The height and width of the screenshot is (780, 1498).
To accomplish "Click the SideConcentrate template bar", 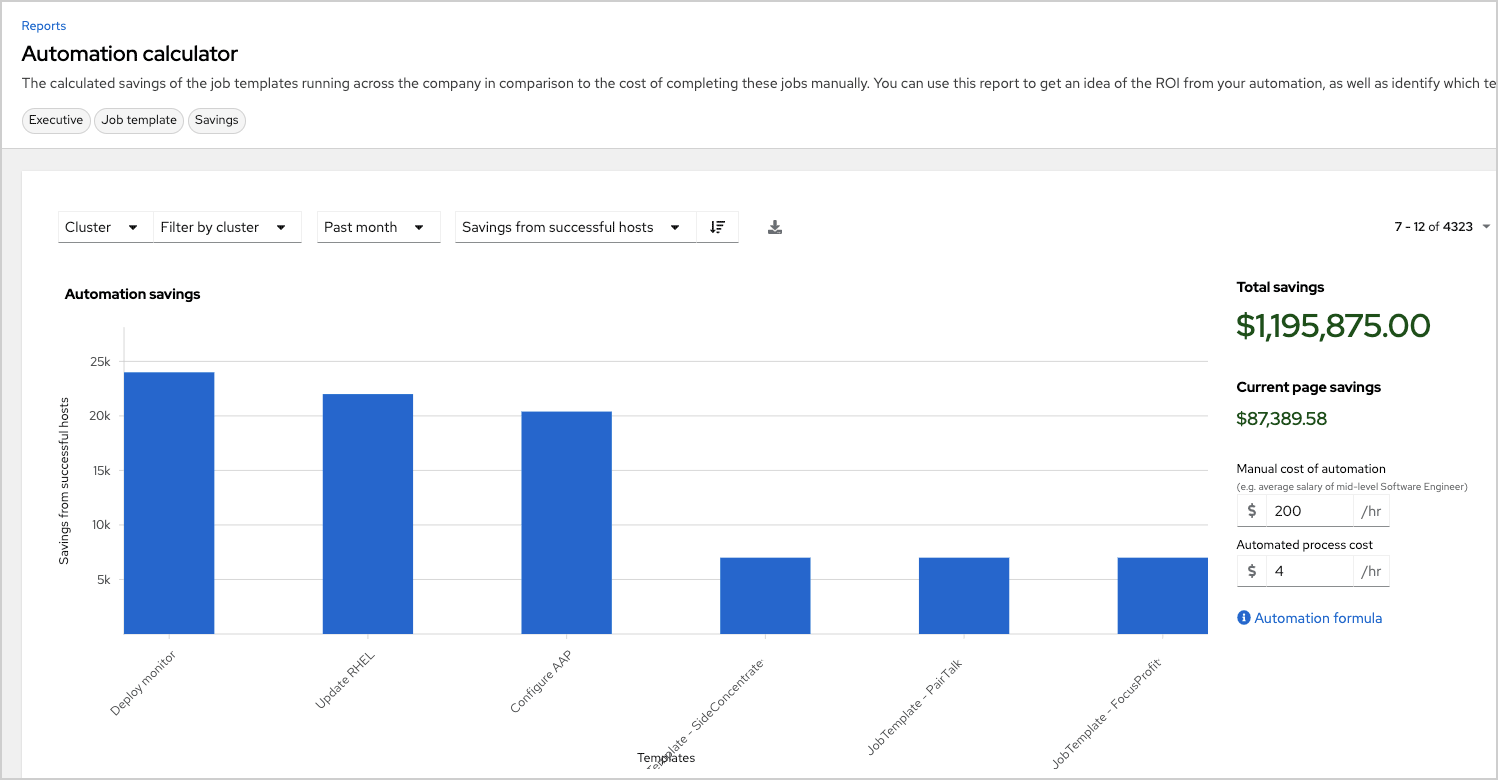I will pos(765,596).
